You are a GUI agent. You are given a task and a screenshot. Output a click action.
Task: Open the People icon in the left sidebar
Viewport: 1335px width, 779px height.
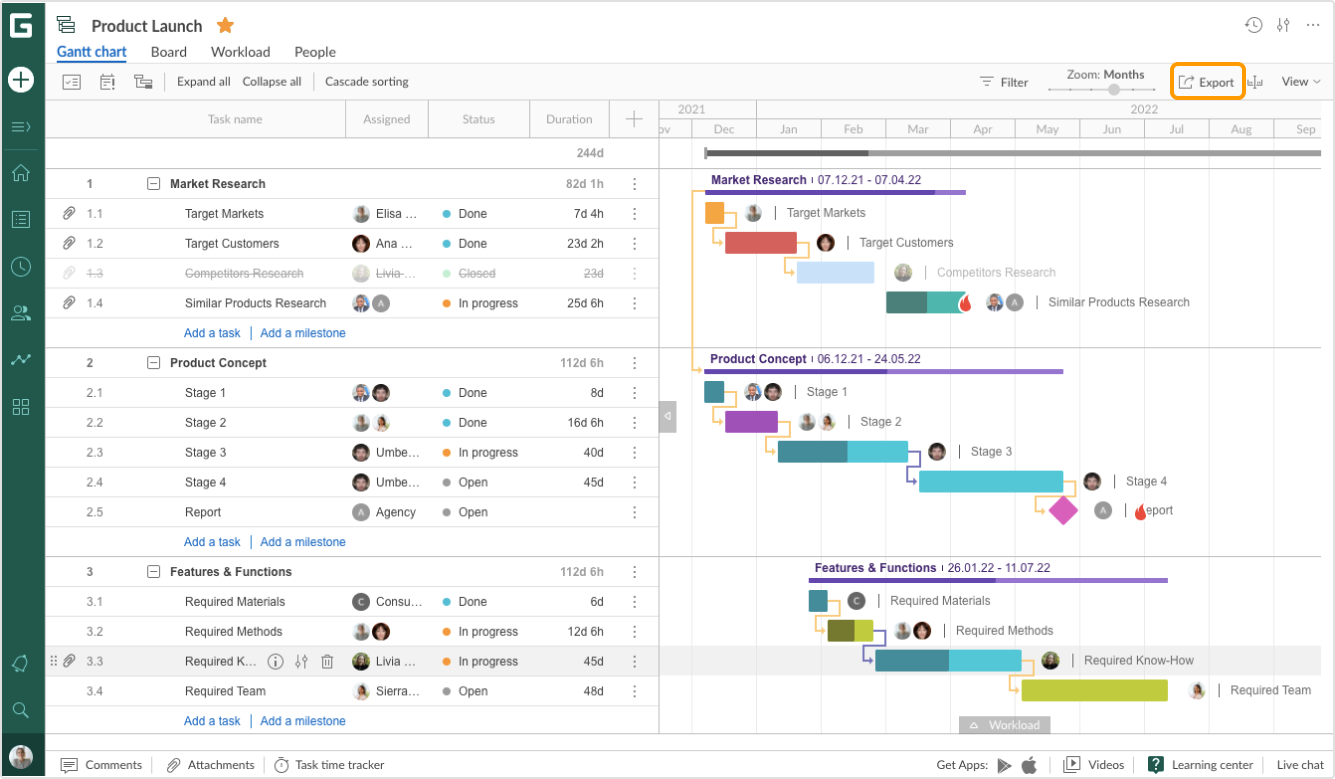click(21, 313)
